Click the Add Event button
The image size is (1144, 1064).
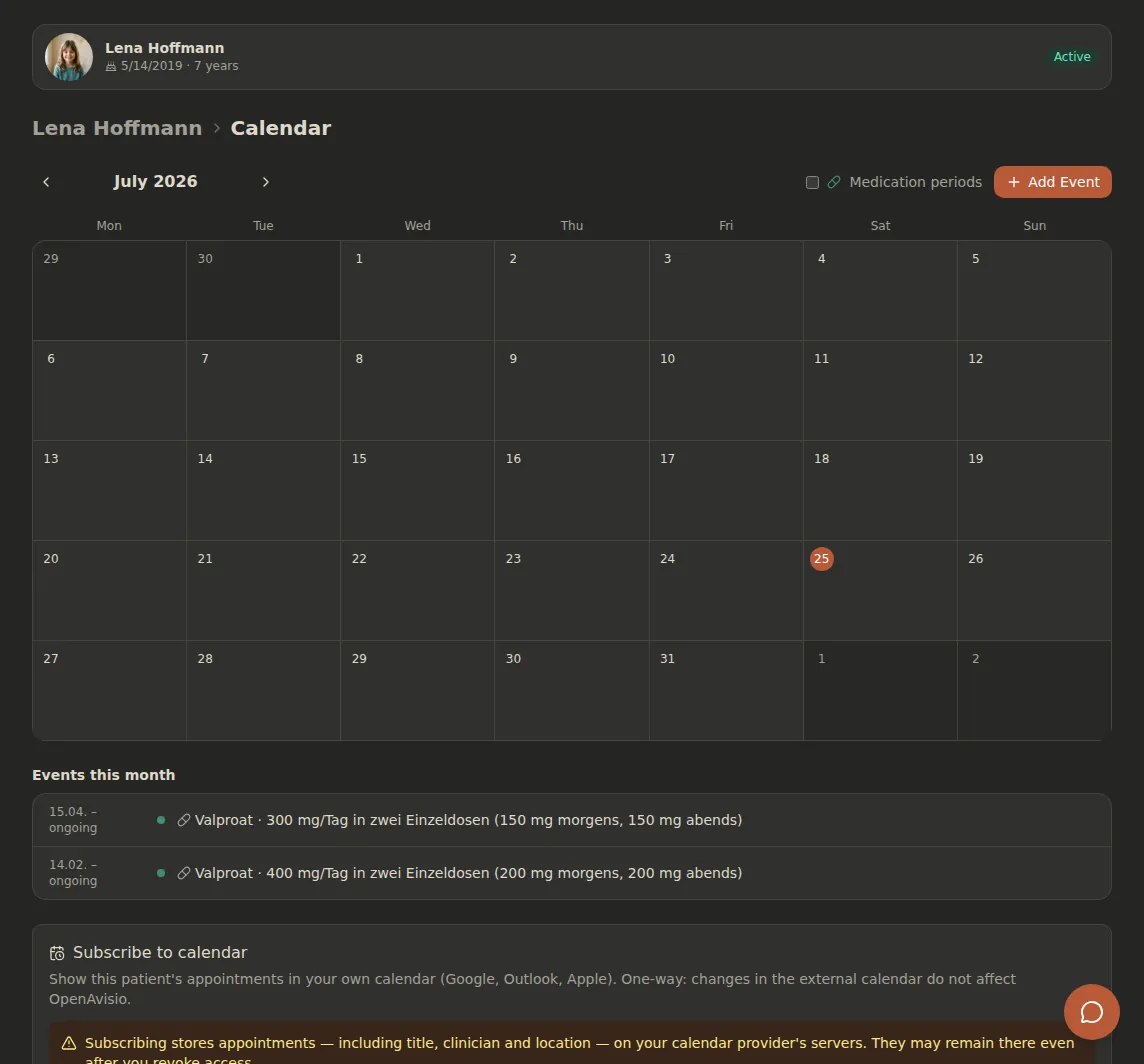pyautogui.click(x=1052, y=182)
